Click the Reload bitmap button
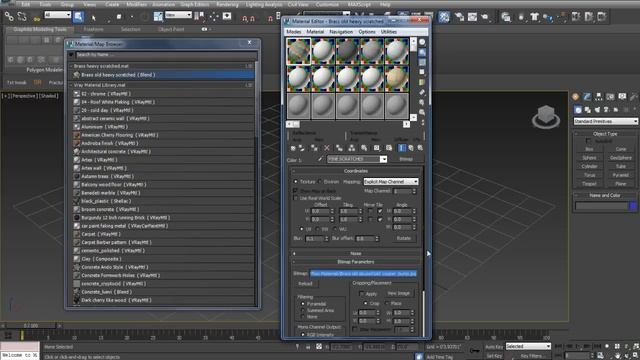Screen dimensions: 640x360 (x=305, y=284)
